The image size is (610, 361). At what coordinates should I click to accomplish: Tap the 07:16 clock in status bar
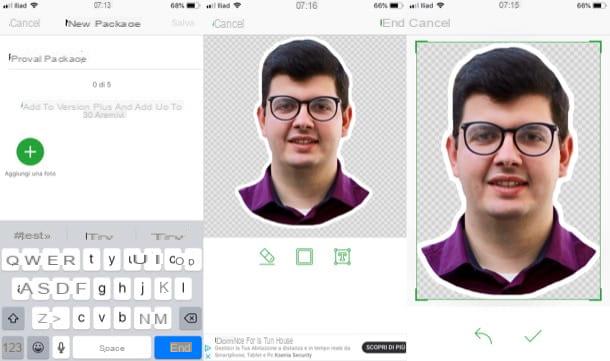click(x=306, y=5)
